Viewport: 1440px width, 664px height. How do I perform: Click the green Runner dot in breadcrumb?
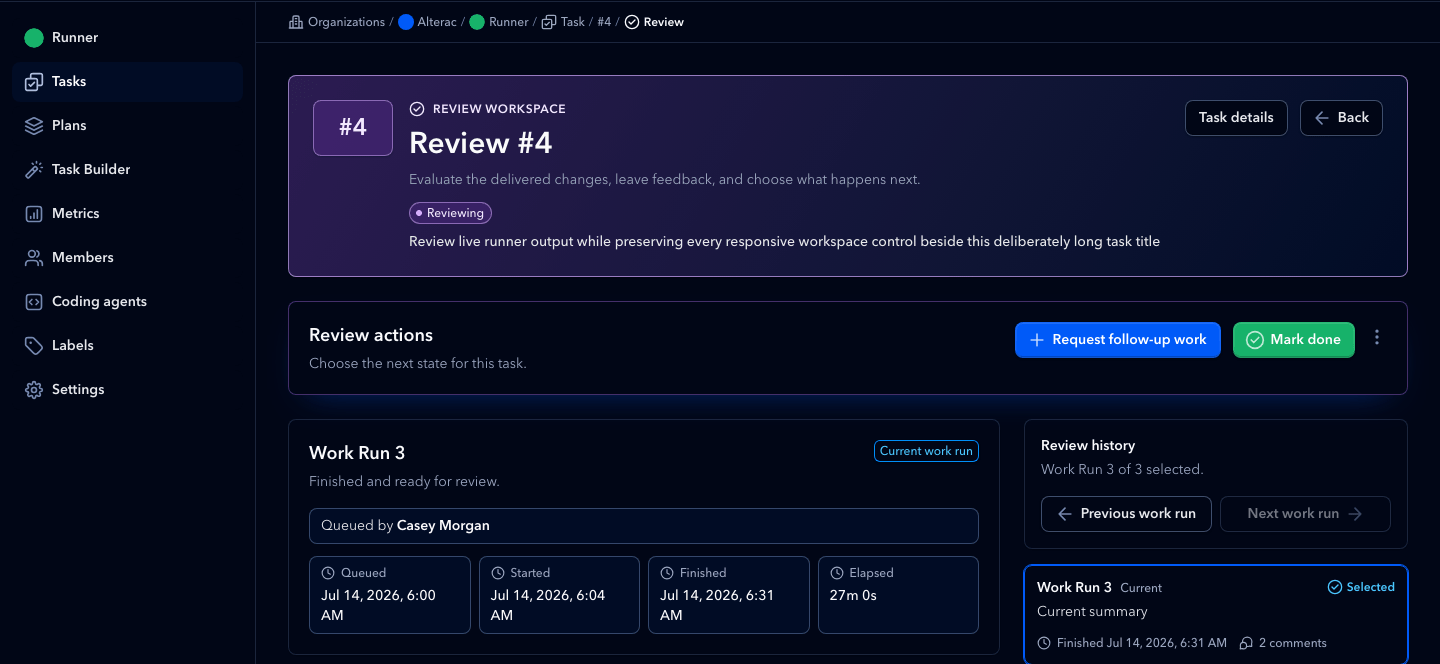477,22
